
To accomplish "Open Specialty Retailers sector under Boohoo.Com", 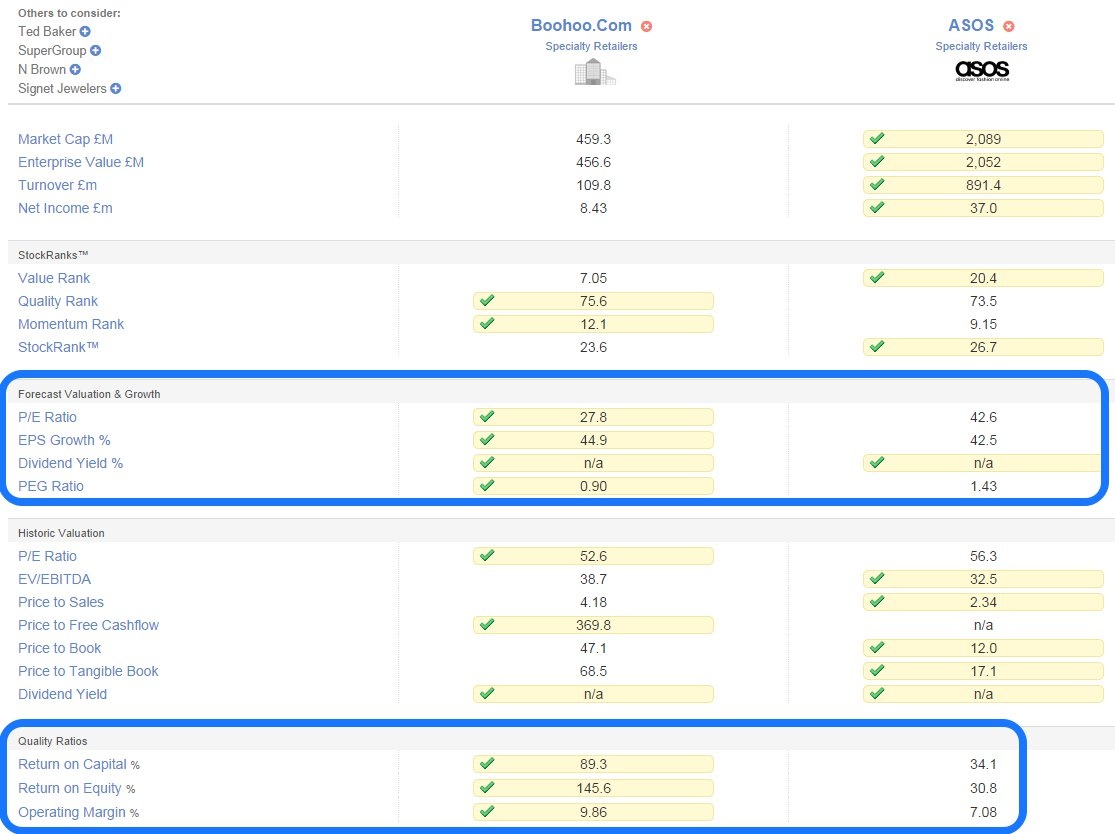I will click(591, 46).
